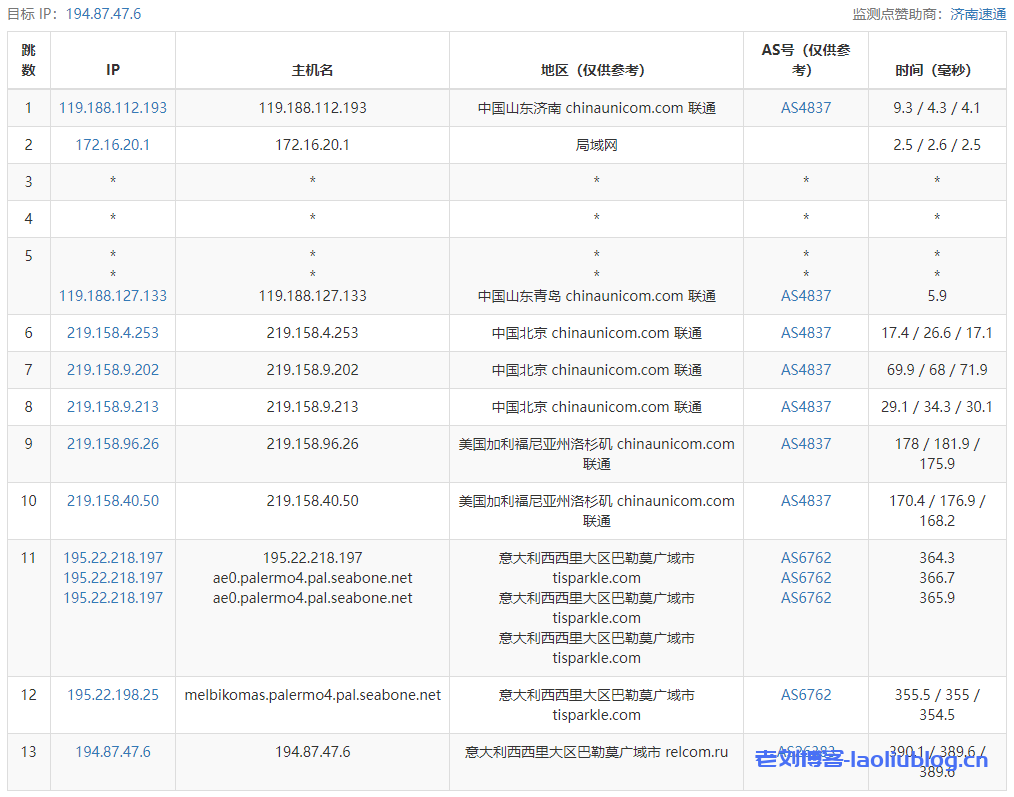The height and width of the screenshot is (797, 1014).
Task: Open the AS4837 link in hop 1
Action: click(x=806, y=108)
